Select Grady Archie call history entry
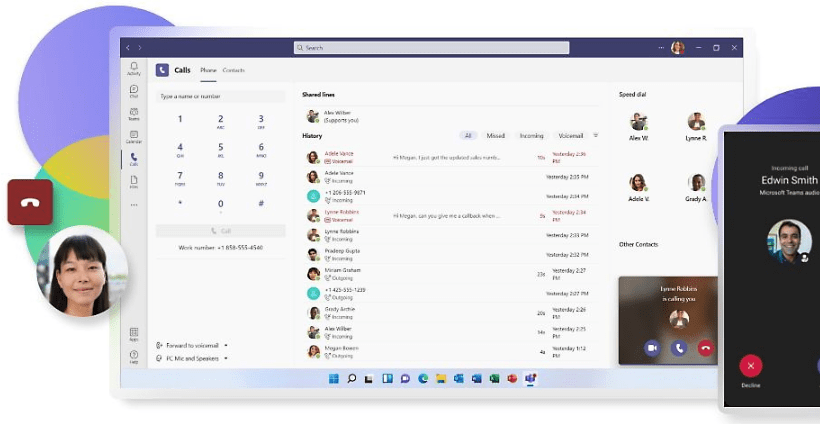 tap(451, 313)
